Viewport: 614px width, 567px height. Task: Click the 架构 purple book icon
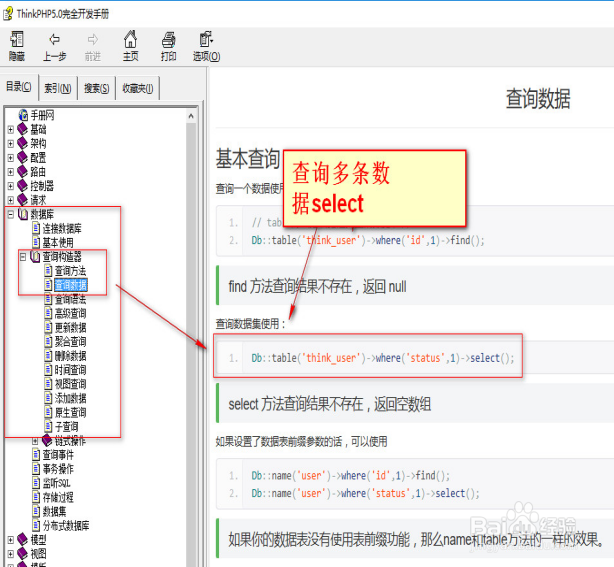23,143
